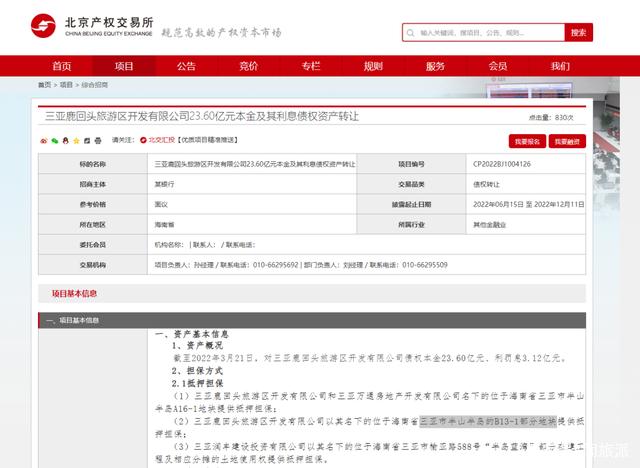Click the page title about 23.60亿元债权

point(202,116)
